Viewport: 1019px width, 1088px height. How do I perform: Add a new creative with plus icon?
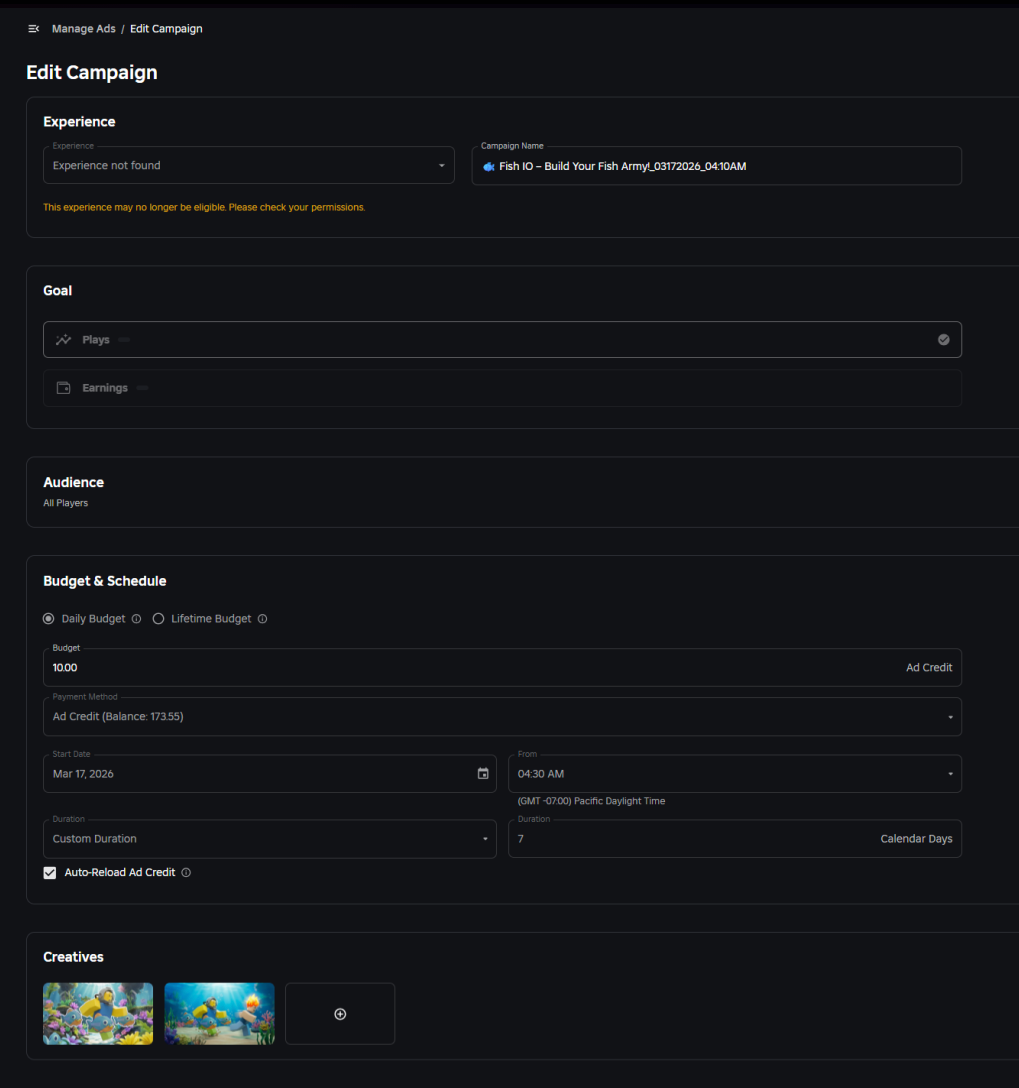[340, 1014]
